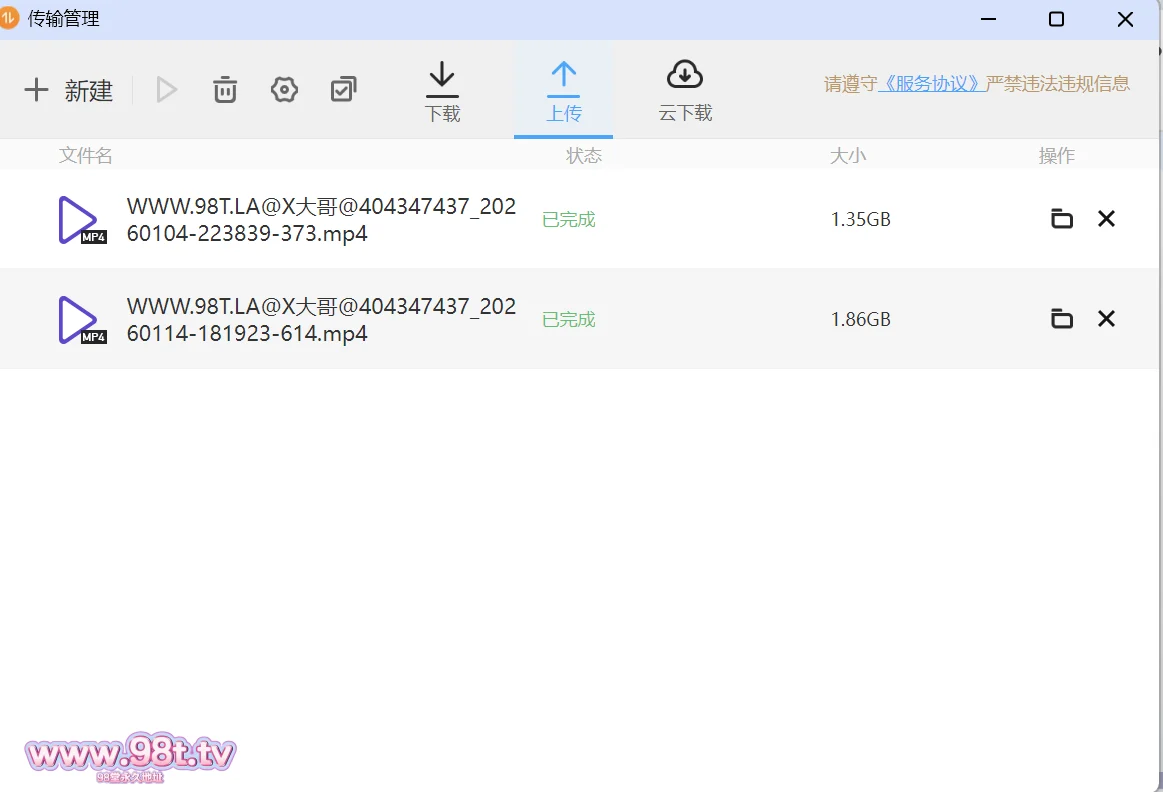Select the 上传 tab
The image size is (1163, 792).
pos(563,92)
